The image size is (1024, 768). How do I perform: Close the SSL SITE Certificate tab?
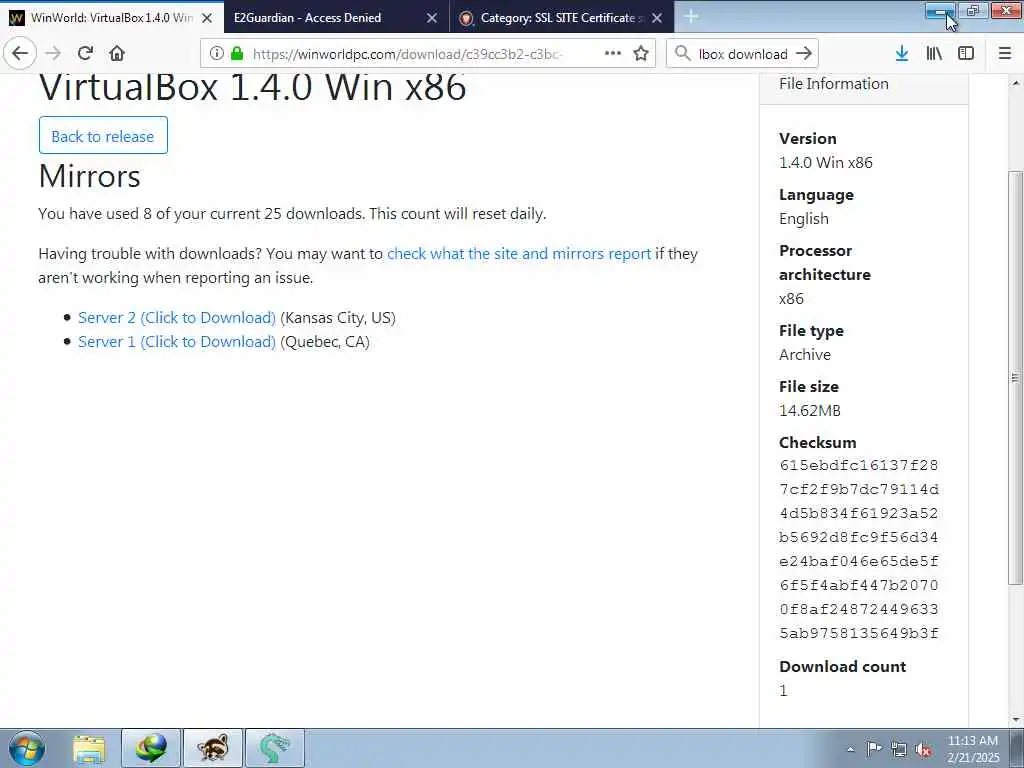[x=658, y=18]
